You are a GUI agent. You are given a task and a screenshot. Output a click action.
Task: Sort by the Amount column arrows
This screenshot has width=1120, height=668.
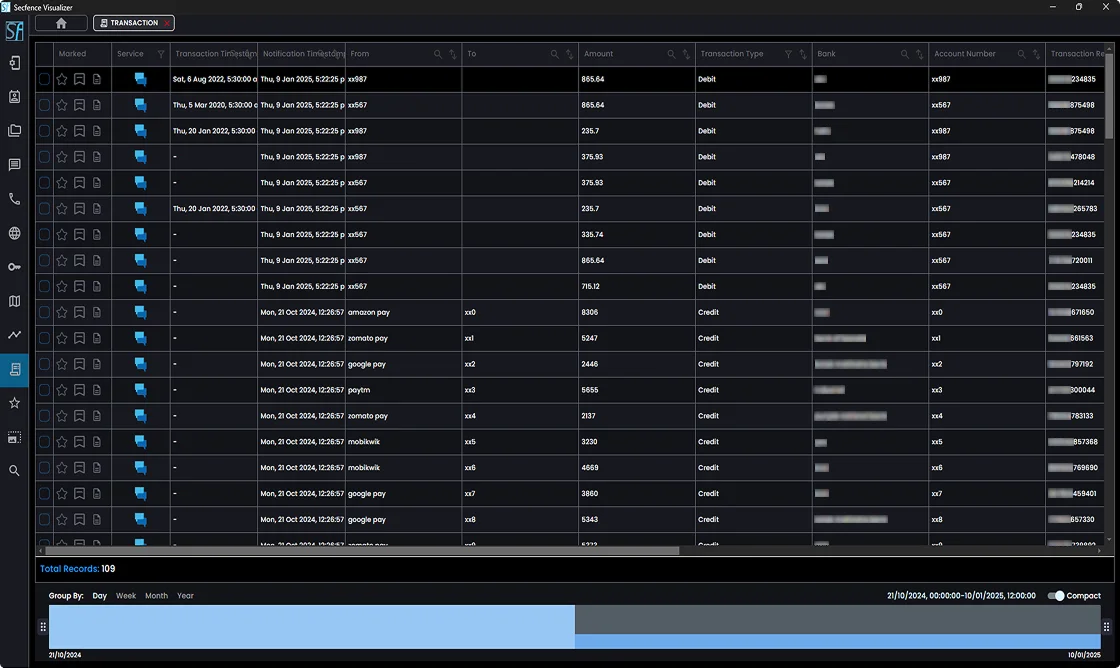tap(686, 54)
